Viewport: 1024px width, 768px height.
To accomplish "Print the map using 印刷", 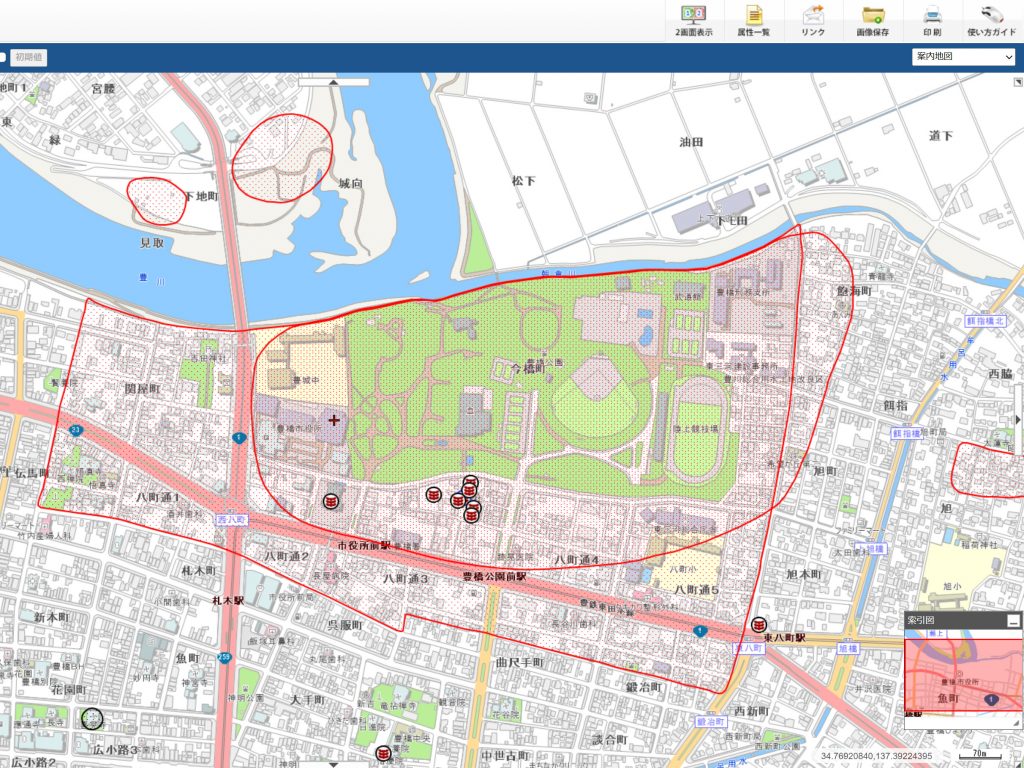I will [932, 21].
